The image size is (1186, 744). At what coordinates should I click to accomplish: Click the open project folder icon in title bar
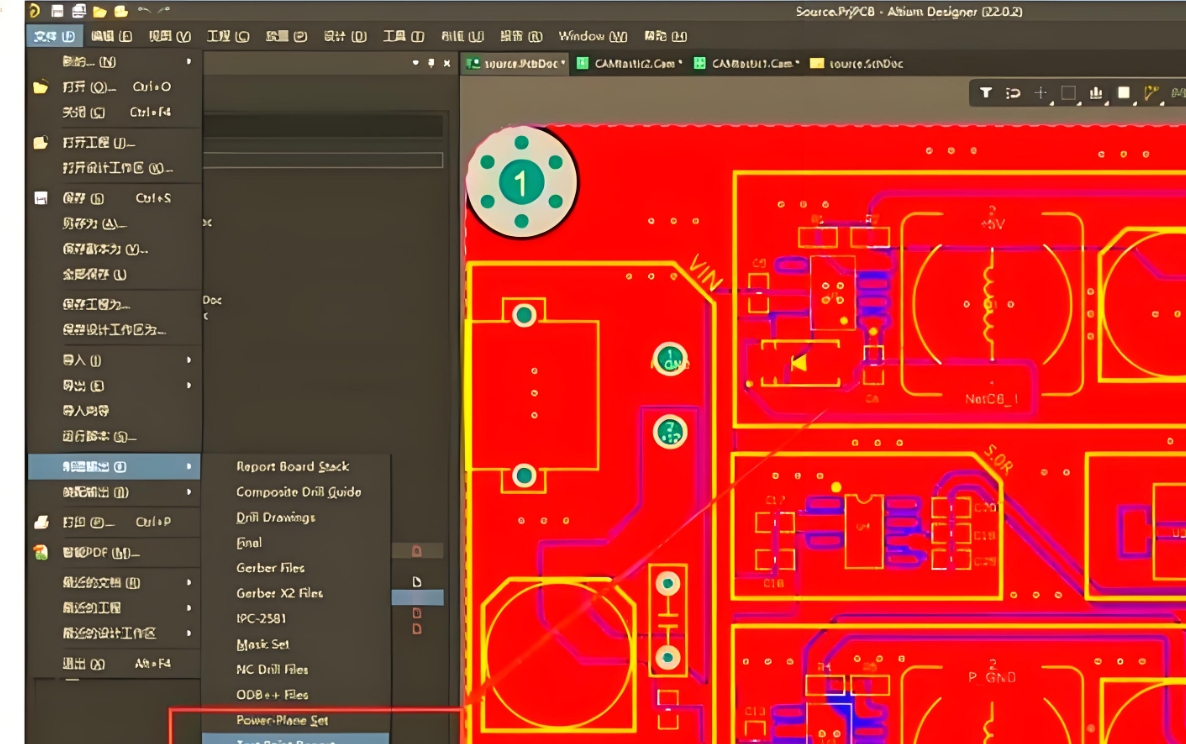(121, 11)
